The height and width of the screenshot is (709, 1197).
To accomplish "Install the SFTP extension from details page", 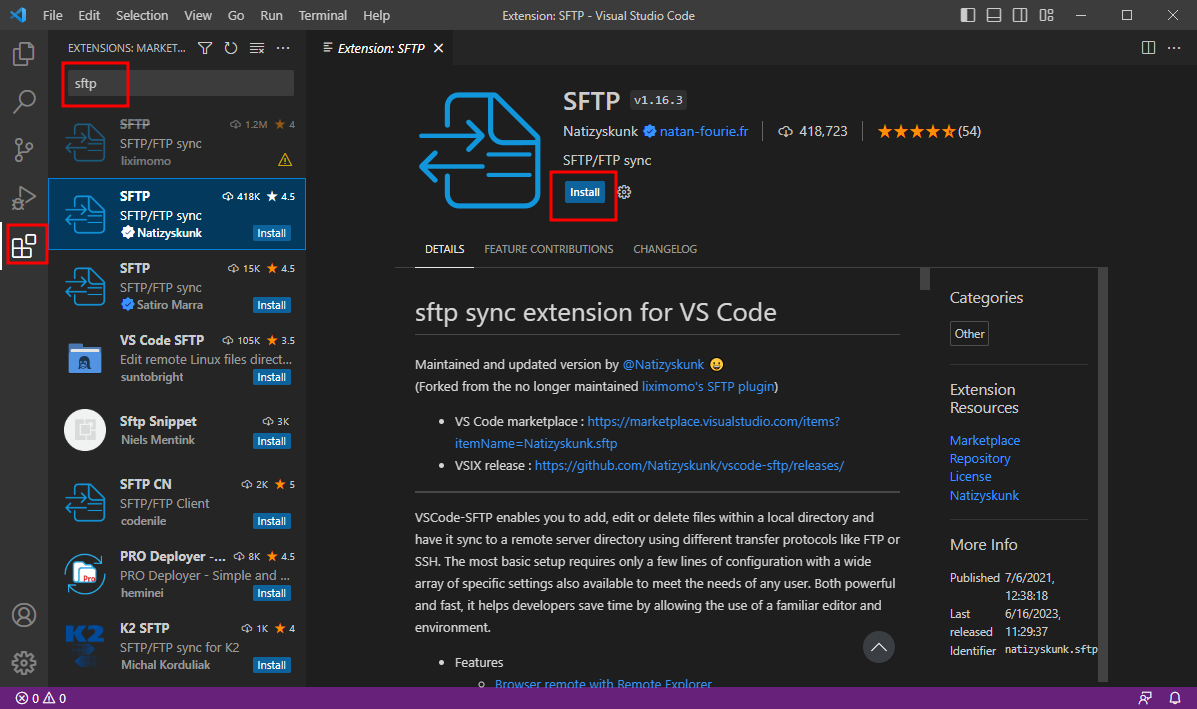I will pos(585,192).
